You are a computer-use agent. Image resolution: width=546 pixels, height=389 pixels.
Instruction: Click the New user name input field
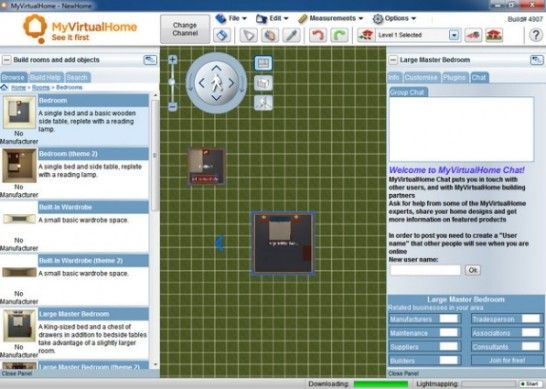(426, 270)
